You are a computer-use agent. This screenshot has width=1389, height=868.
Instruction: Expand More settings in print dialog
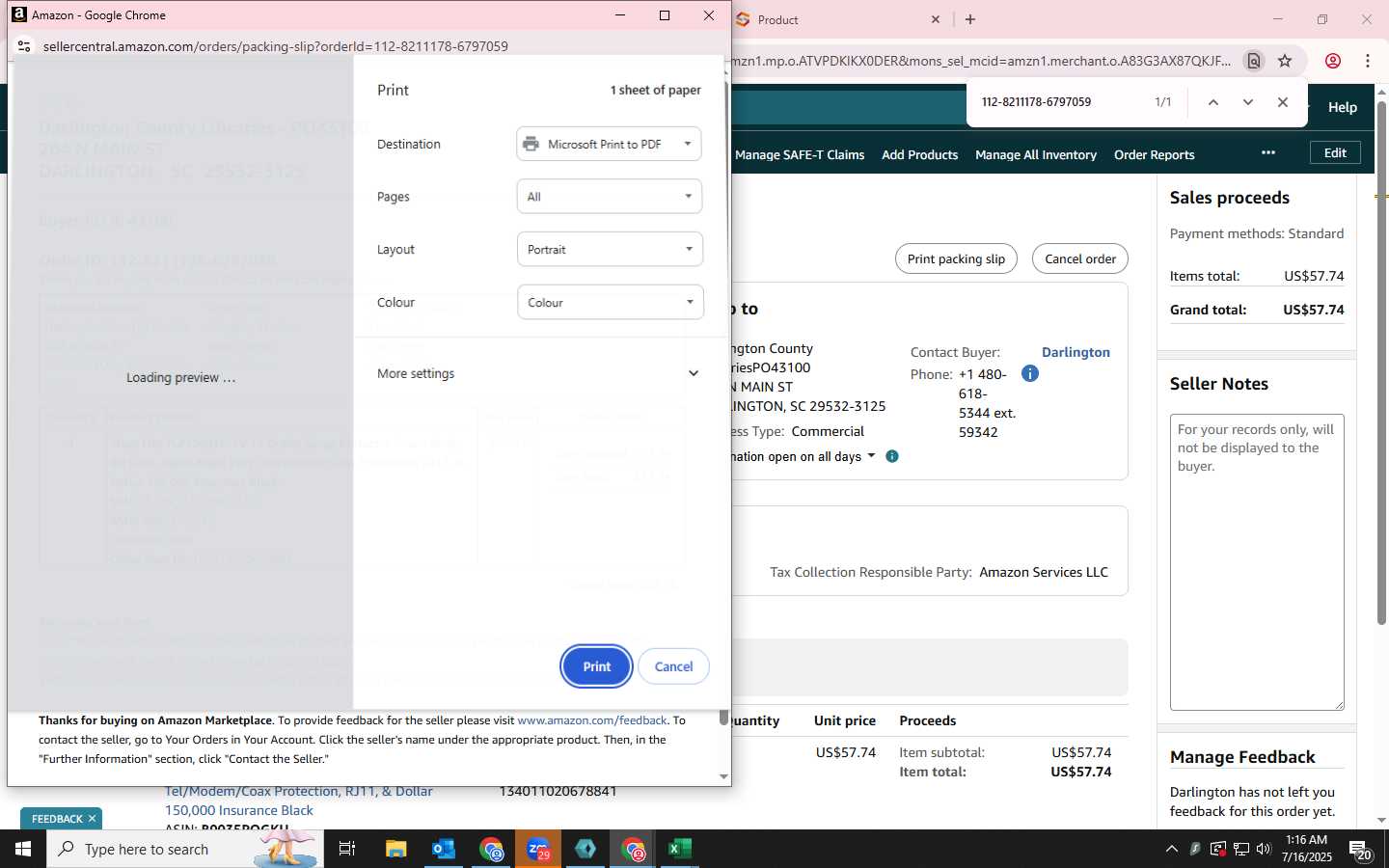[x=538, y=373]
